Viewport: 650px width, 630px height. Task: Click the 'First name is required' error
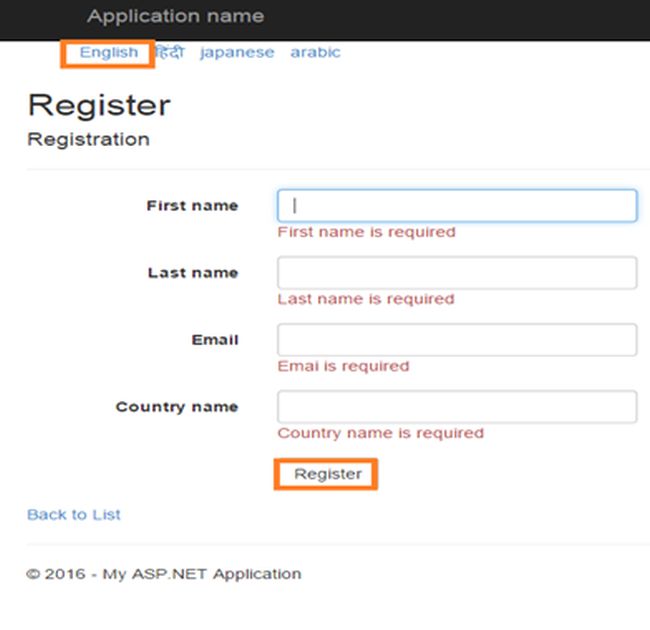(x=366, y=232)
